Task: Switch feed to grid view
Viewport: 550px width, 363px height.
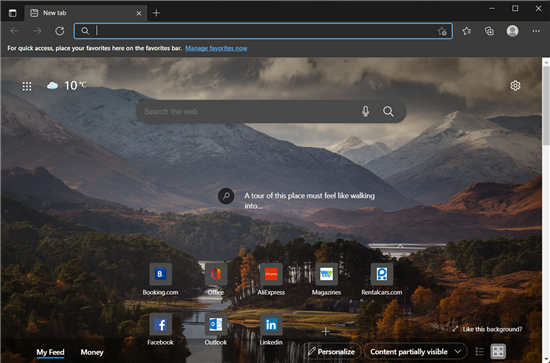Action: click(x=498, y=351)
